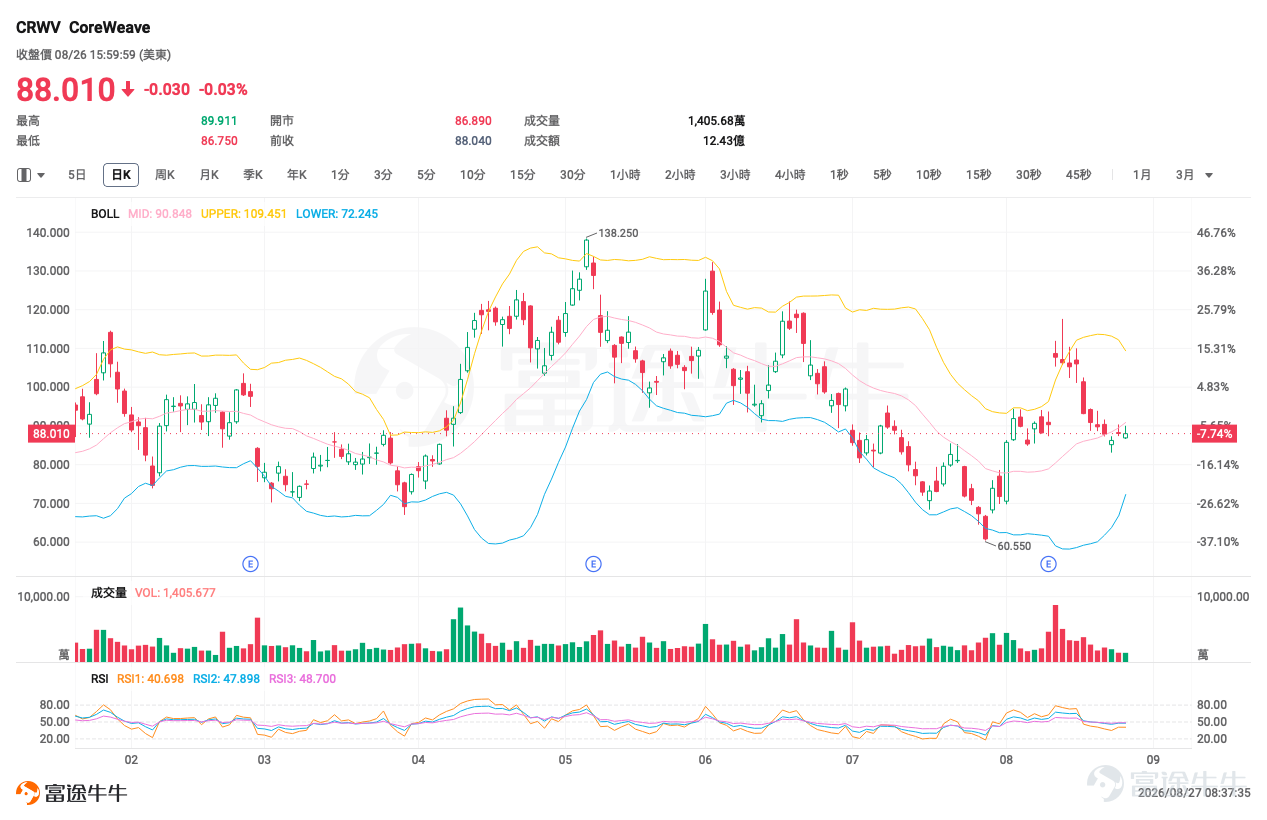1267x820 pixels.
Task: Click the 46.76% right axis label
Action: click(x=1218, y=233)
